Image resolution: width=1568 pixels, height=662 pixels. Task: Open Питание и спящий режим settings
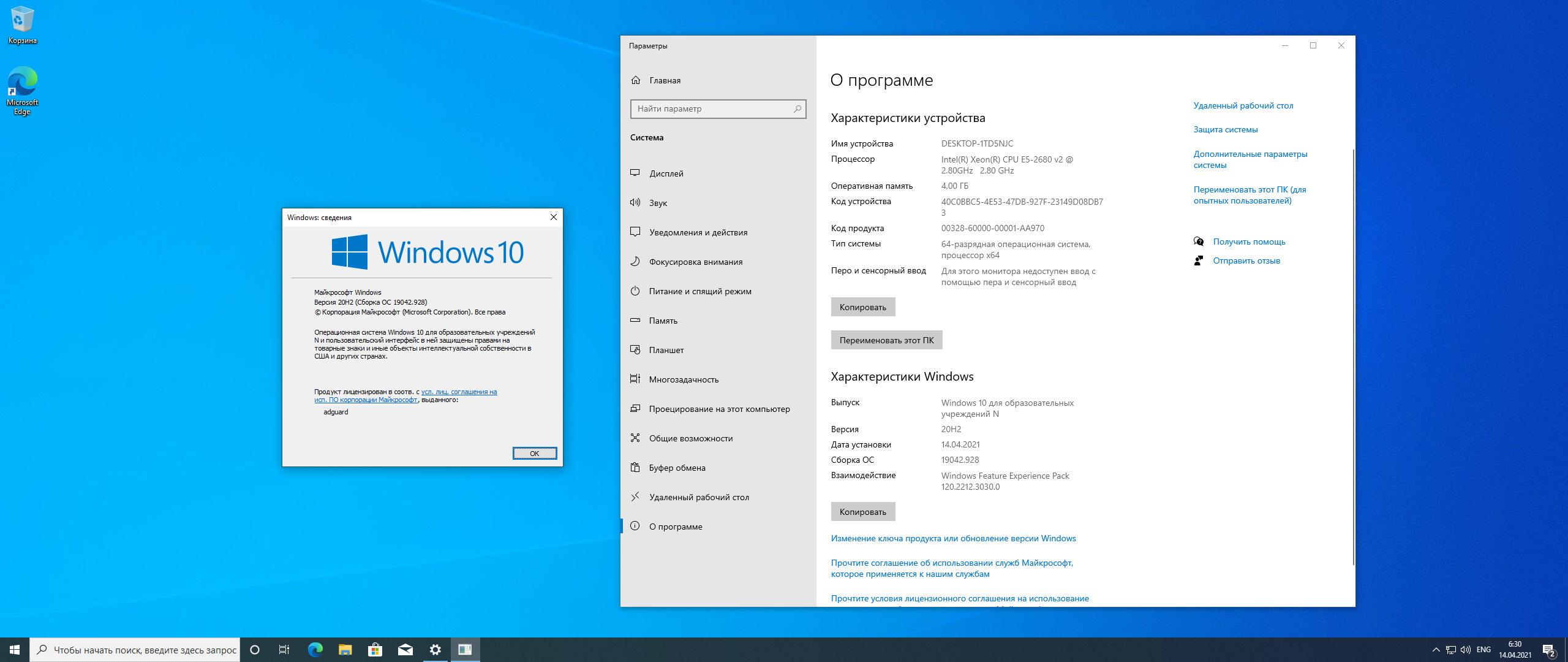pyautogui.click(x=718, y=291)
